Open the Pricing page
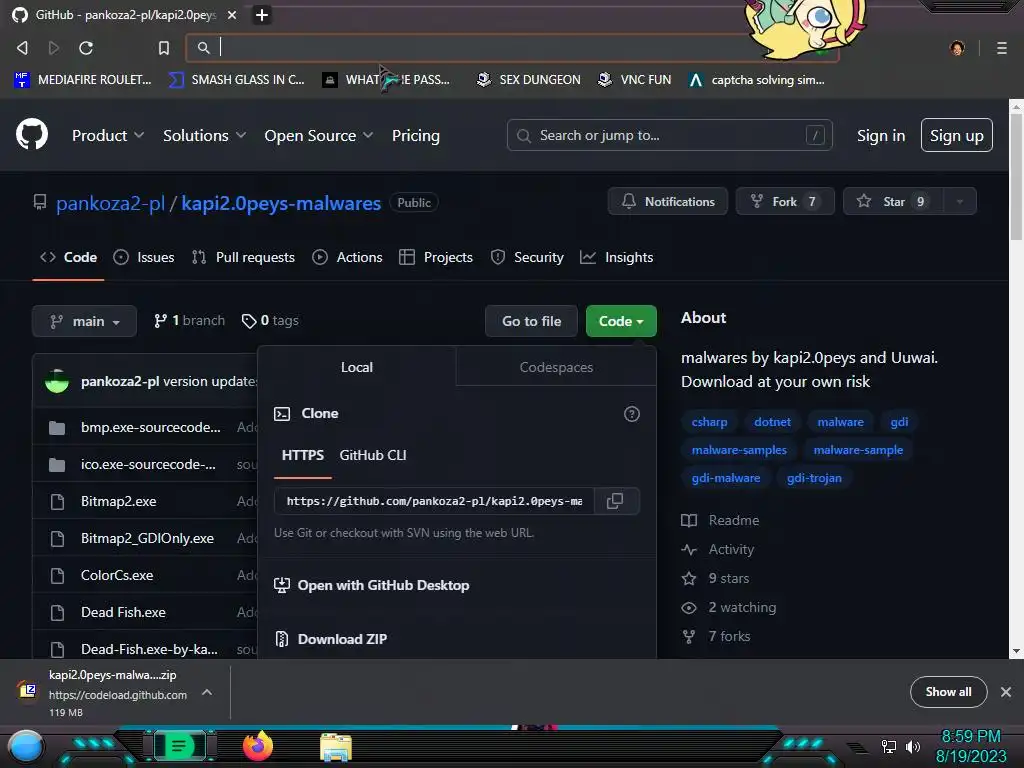 click(415, 135)
